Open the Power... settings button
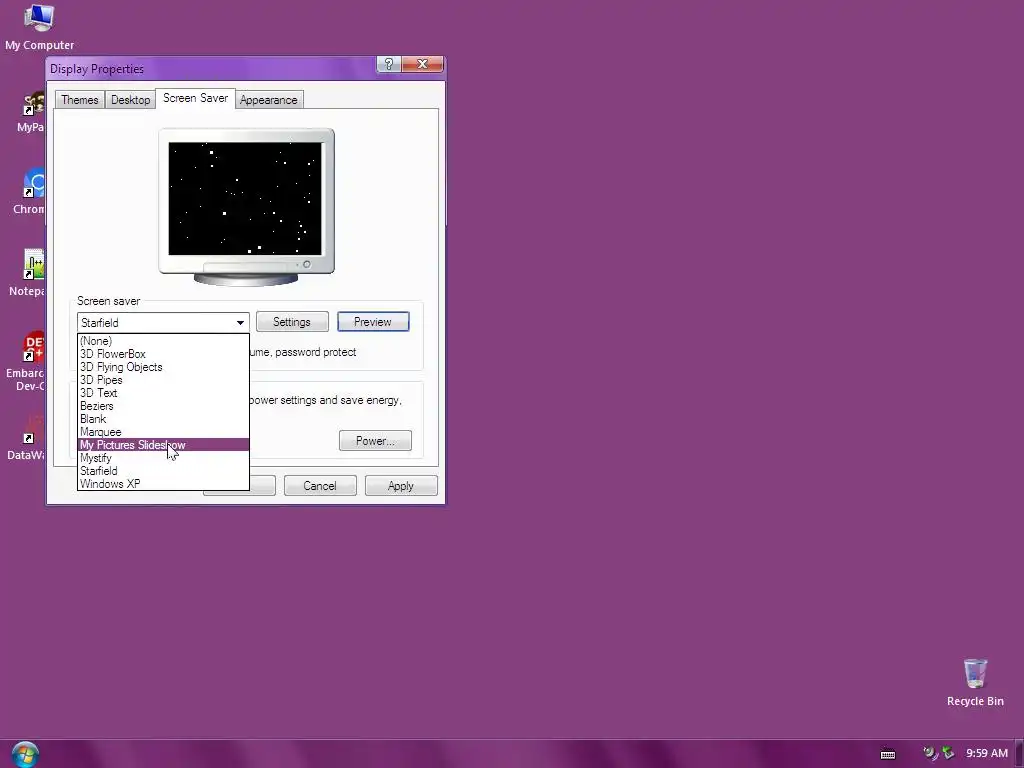Screen dimensions: 1024x768 pyautogui.click(x=376, y=441)
